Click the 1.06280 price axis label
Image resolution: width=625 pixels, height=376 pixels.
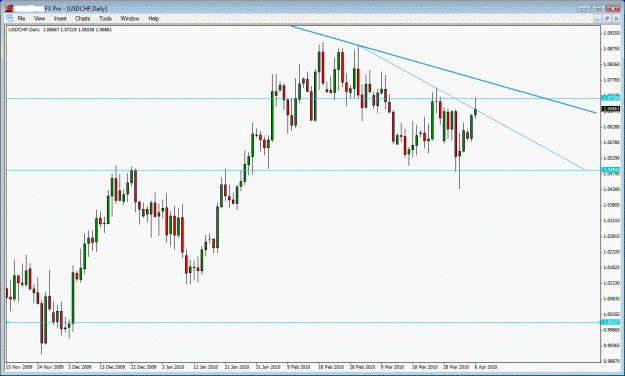(x=611, y=127)
